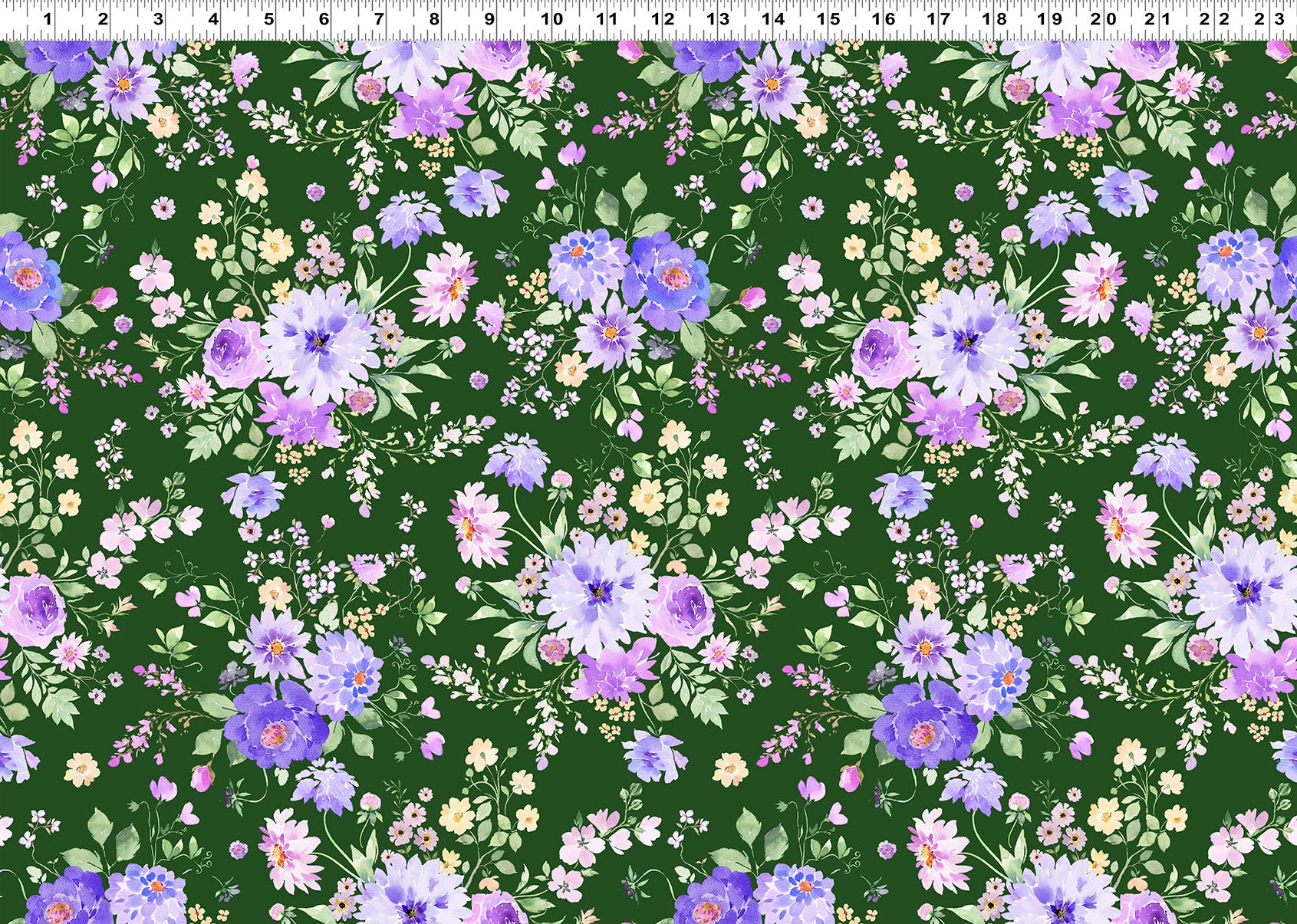This screenshot has height=924, width=1297.
Task: Select ruler marking 7
Action: [379, 20]
